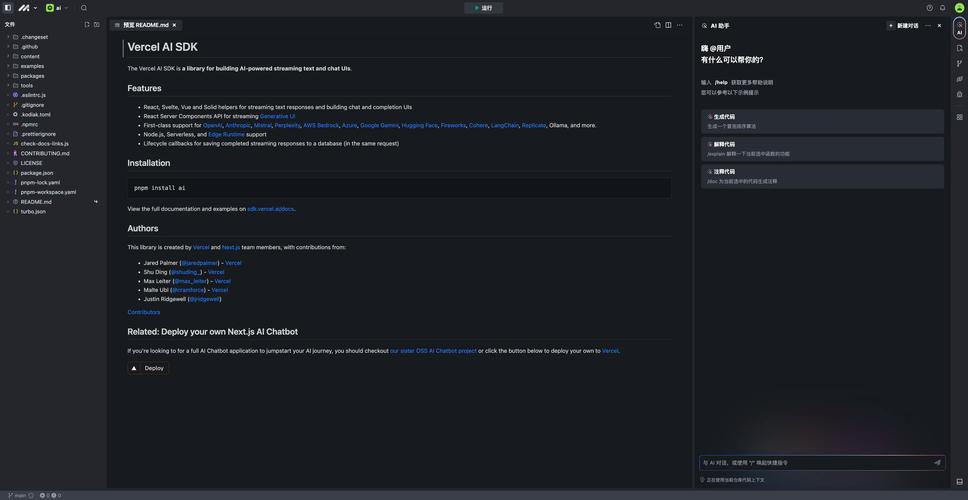Open .prettierignore file
Image resolution: width=968 pixels, height=500 pixels.
pos(53,134)
